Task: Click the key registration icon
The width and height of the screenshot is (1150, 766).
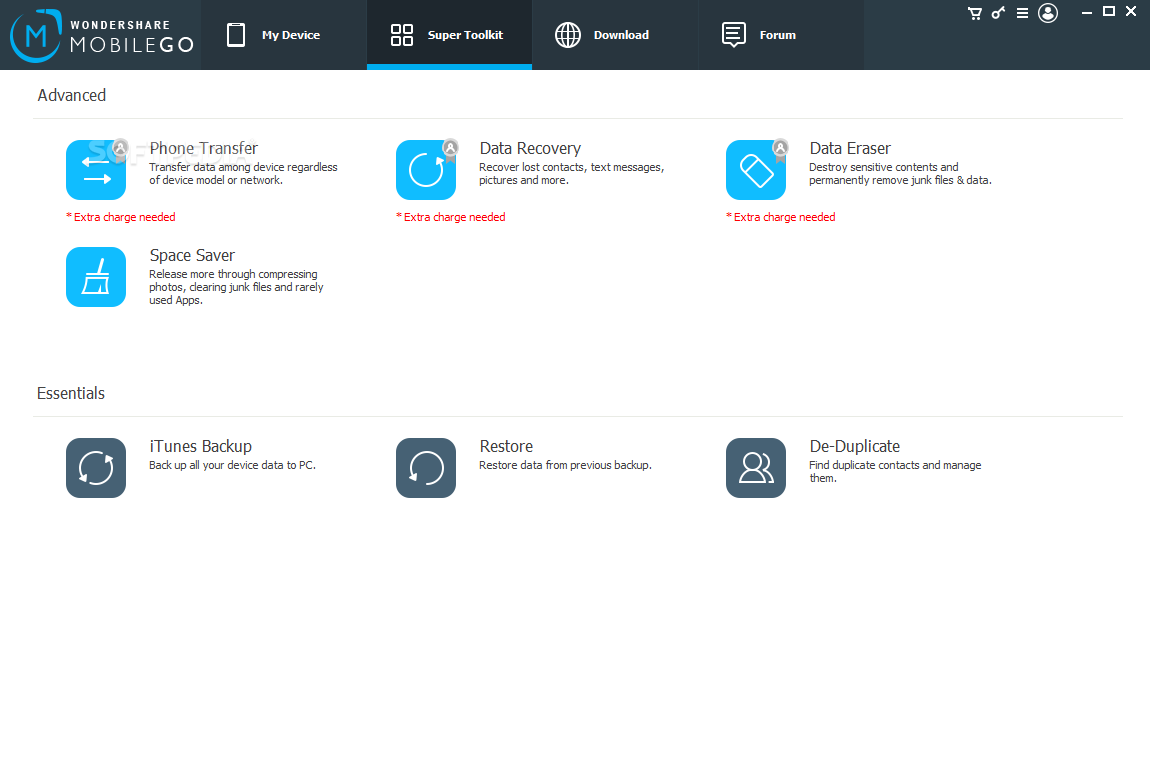Action: (x=998, y=12)
